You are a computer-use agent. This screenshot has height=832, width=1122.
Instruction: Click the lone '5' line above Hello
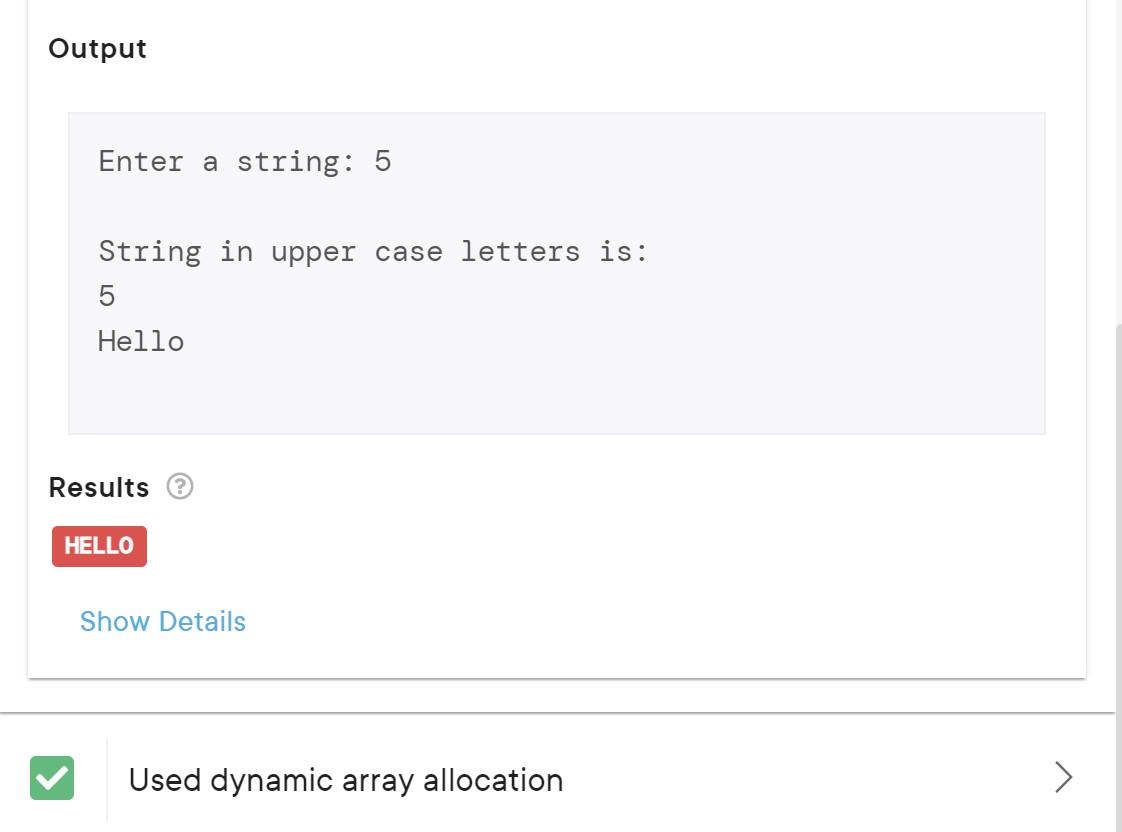[x=107, y=296]
